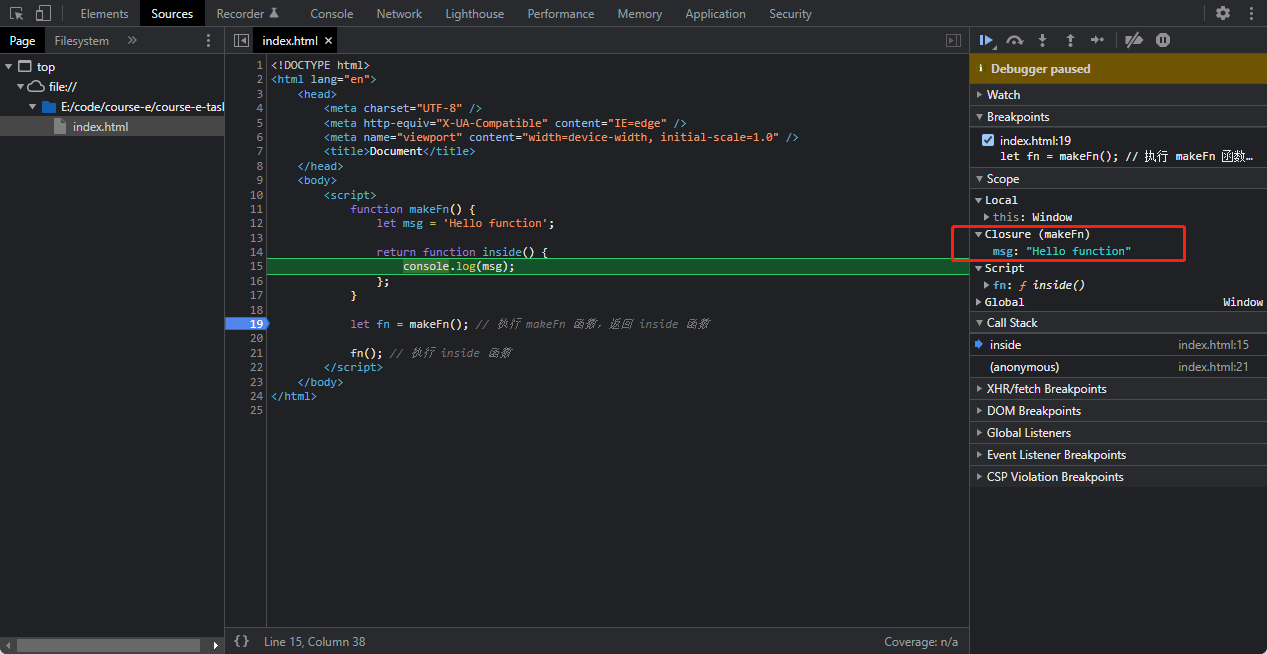The width and height of the screenshot is (1267, 654).
Task: Step out of current function
Action: (x=1070, y=40)
